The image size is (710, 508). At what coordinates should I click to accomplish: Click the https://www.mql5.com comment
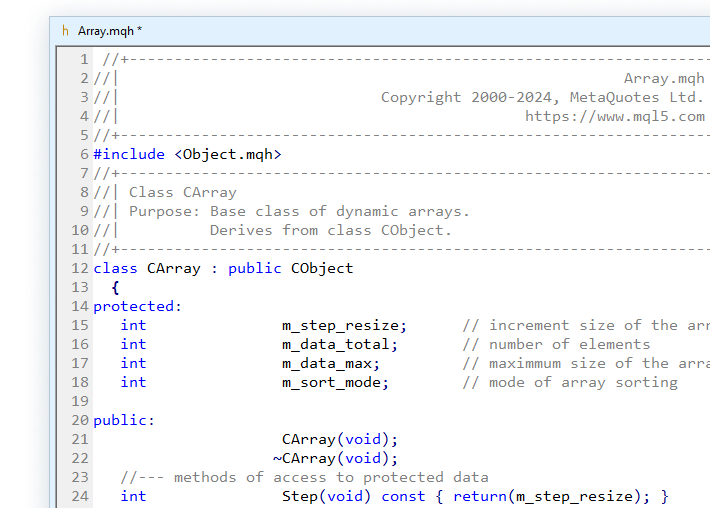tap(614, 116)
